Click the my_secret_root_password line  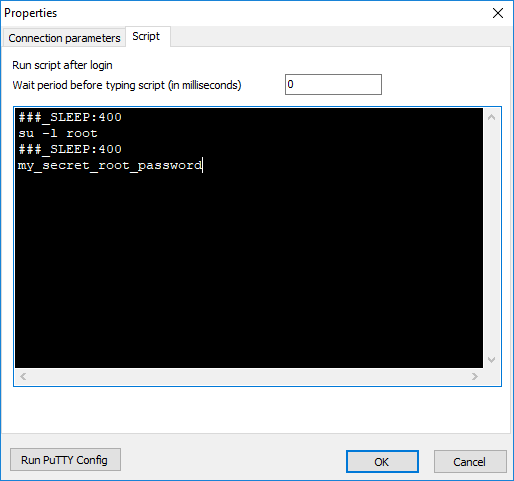point(110,165)
